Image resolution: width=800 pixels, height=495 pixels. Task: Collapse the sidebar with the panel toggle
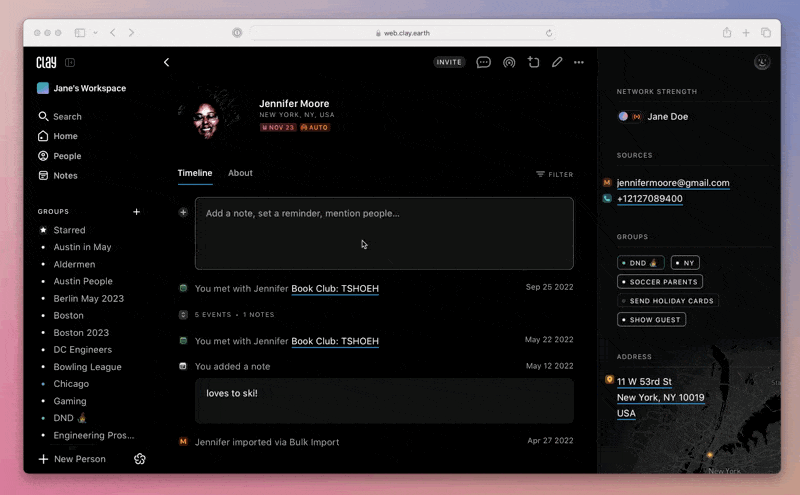coord(70,62)
